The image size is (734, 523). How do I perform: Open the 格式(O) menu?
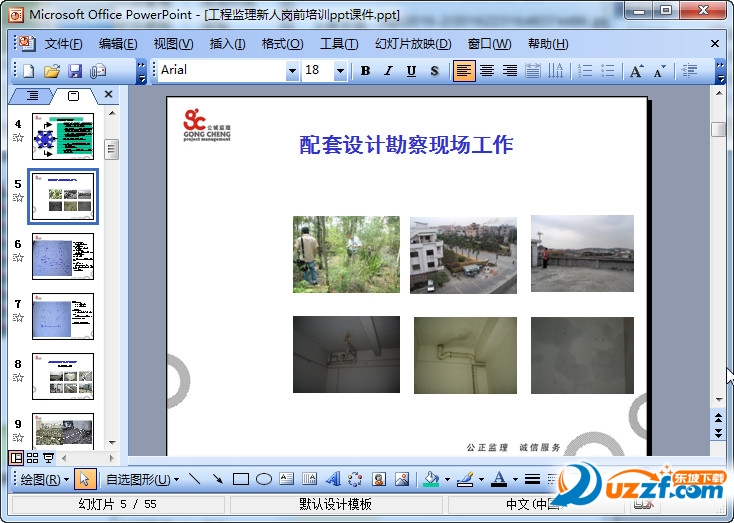(282, 44)
